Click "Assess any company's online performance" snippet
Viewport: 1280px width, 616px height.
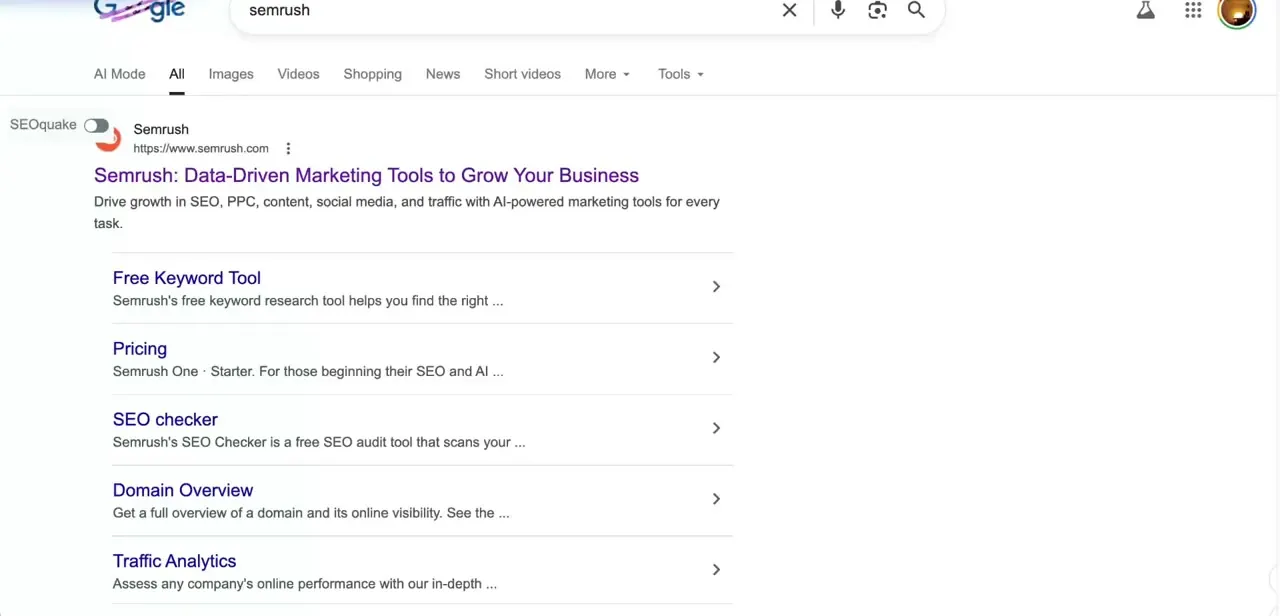tap(305, 584)
